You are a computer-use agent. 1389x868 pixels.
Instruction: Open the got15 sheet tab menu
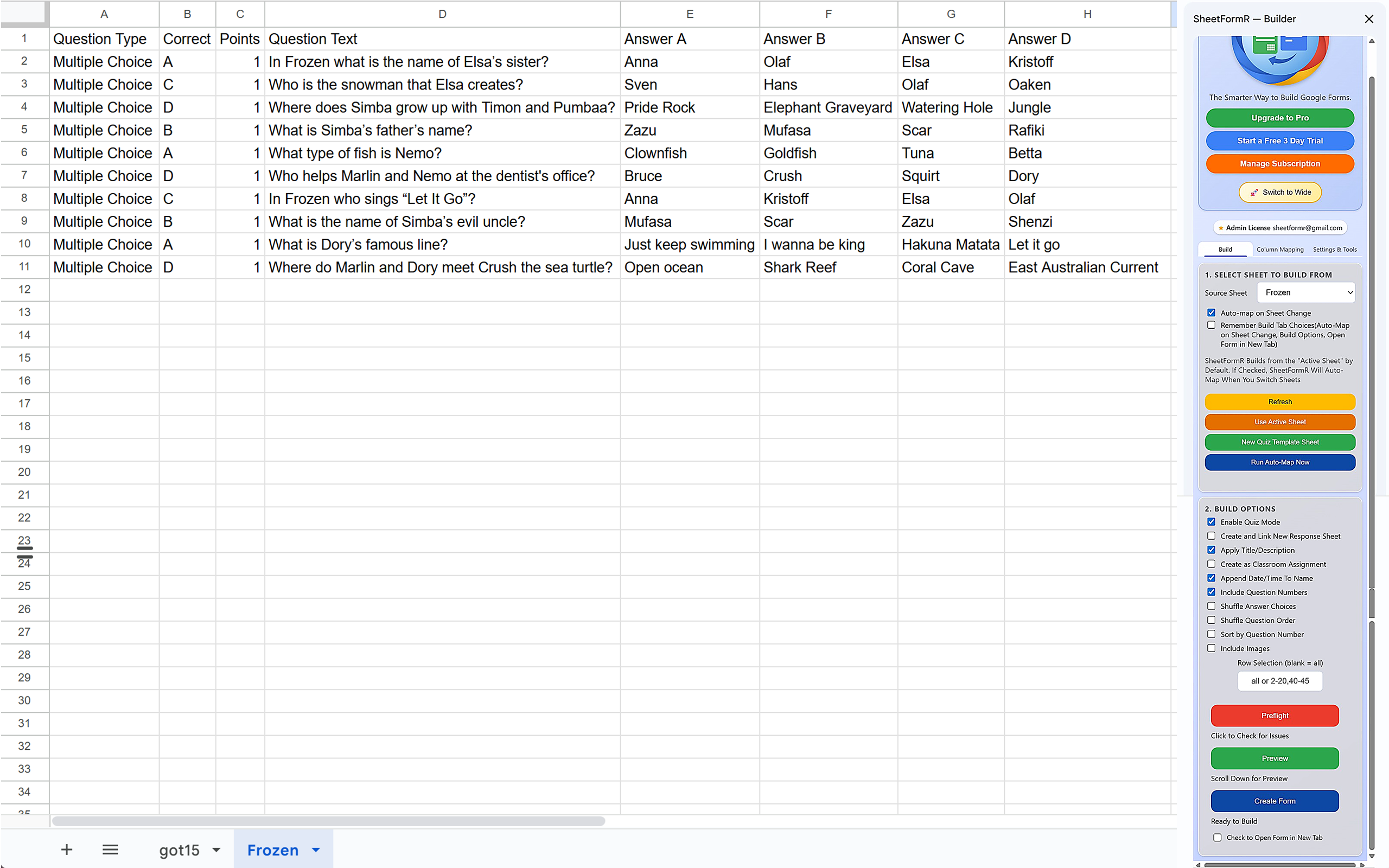[215, 850]
